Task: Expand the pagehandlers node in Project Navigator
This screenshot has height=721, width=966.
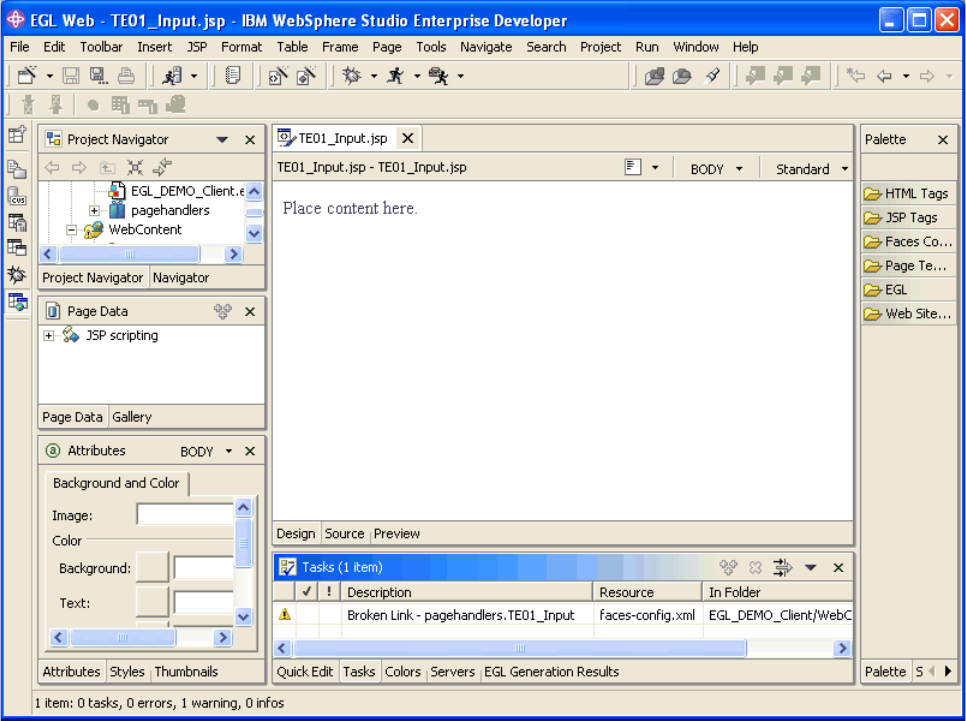Action: pos(92,211)
